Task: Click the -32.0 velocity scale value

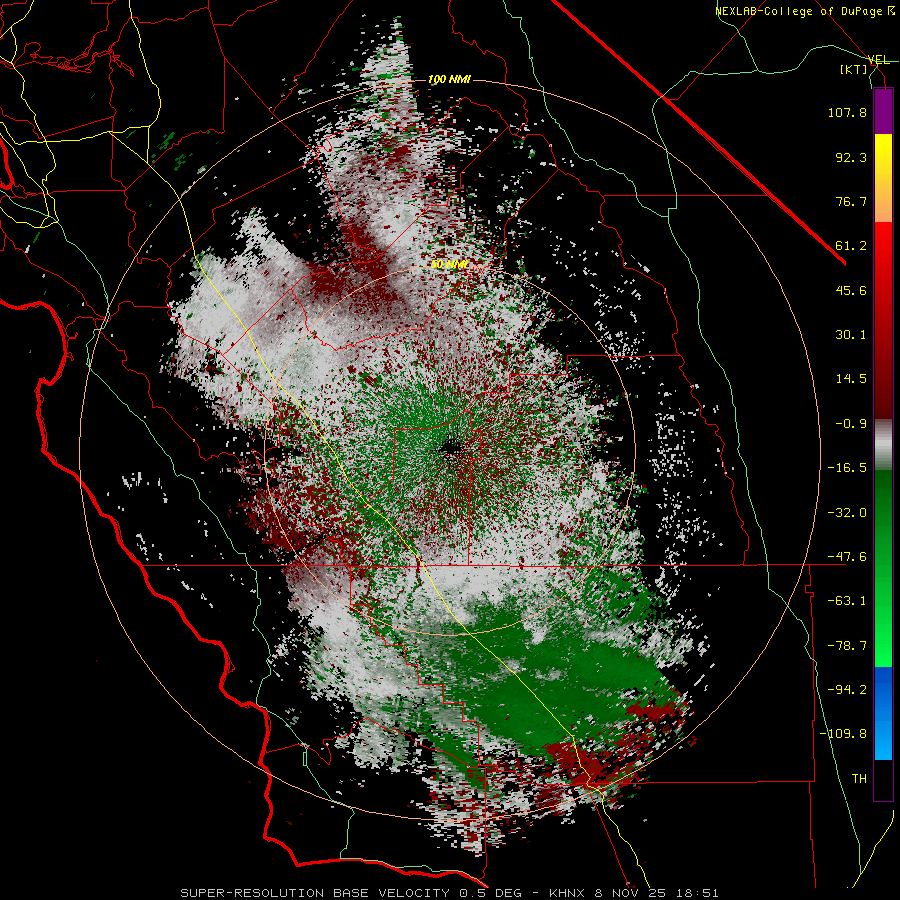Action: [847, 513]
